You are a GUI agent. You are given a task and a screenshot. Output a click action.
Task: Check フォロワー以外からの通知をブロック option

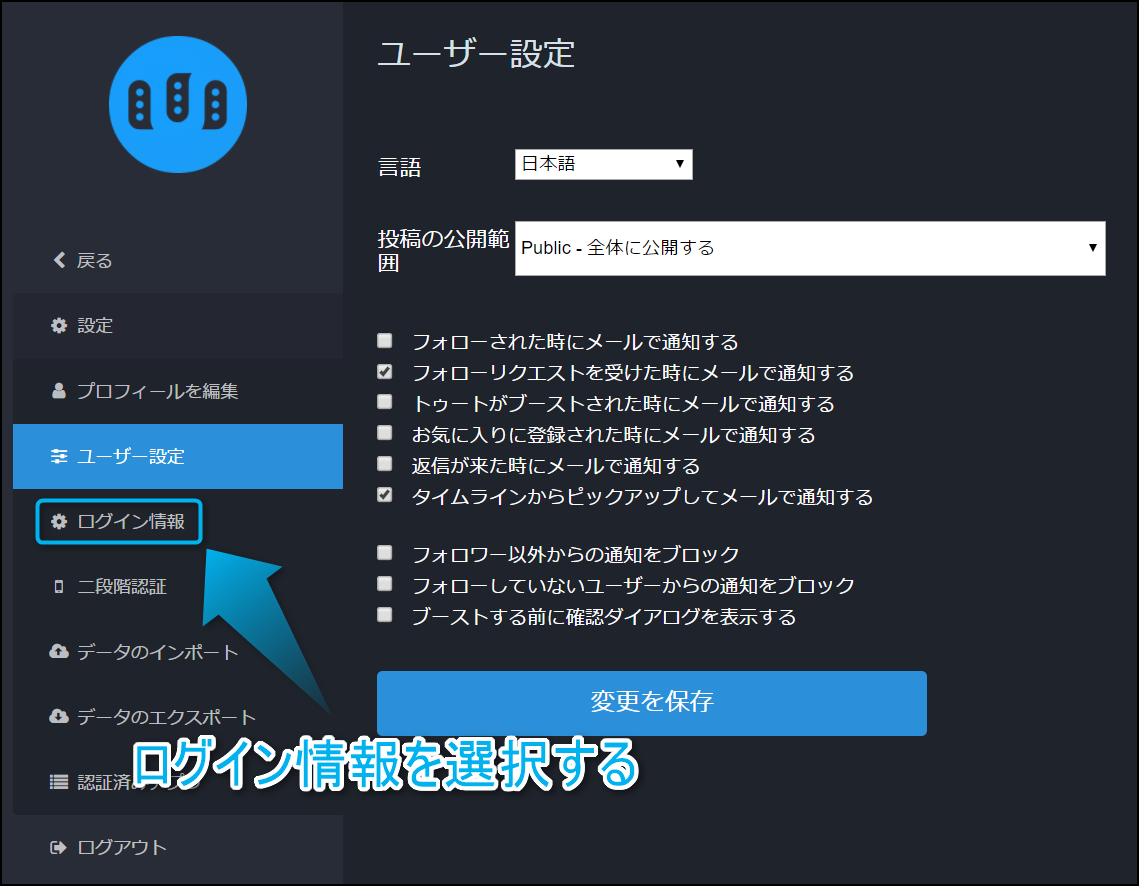point(385,553)
